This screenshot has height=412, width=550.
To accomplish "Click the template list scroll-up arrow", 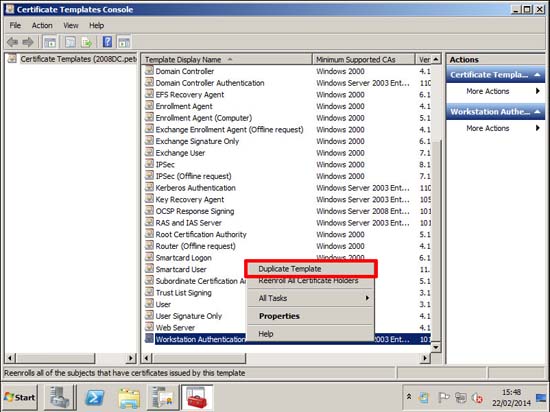I will pyautogui.click(x=436, y=59).
